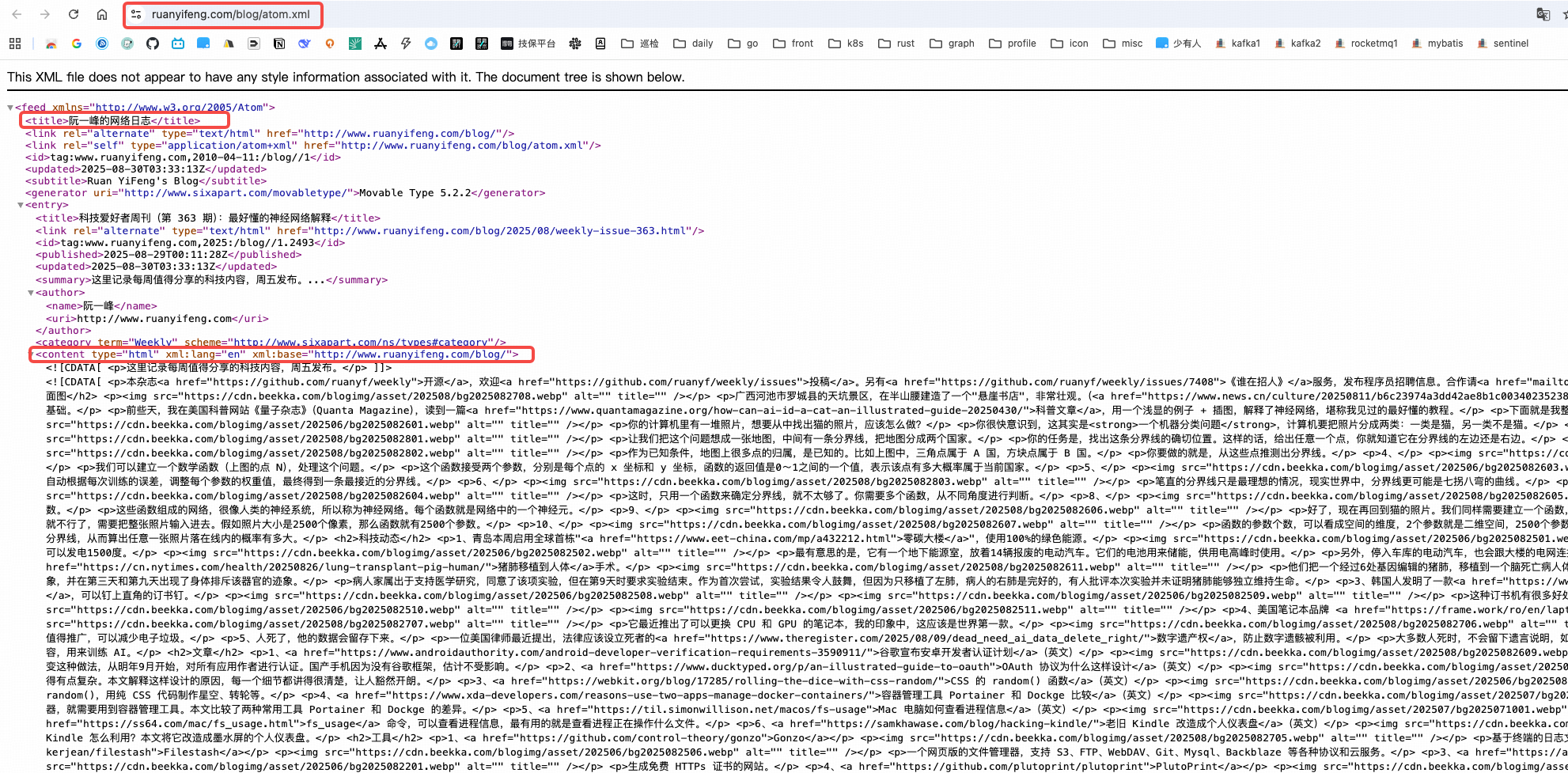The height and width of the screenshot is (773, 1568).
Task: Open the k8s bookmarks folder
Action: pyautogui.click(x=846, y=44)
